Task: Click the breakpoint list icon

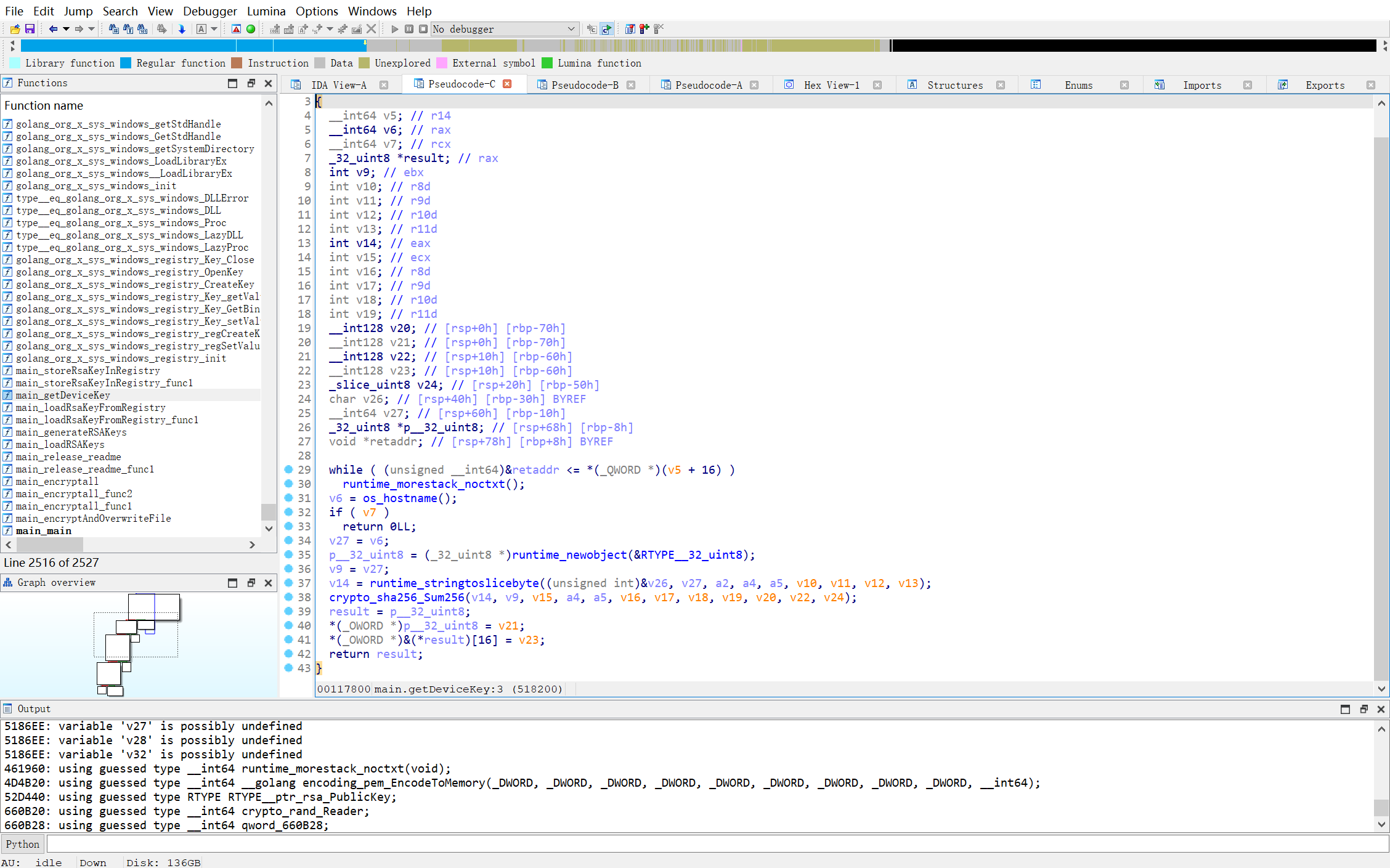Action: coord(630,29)
